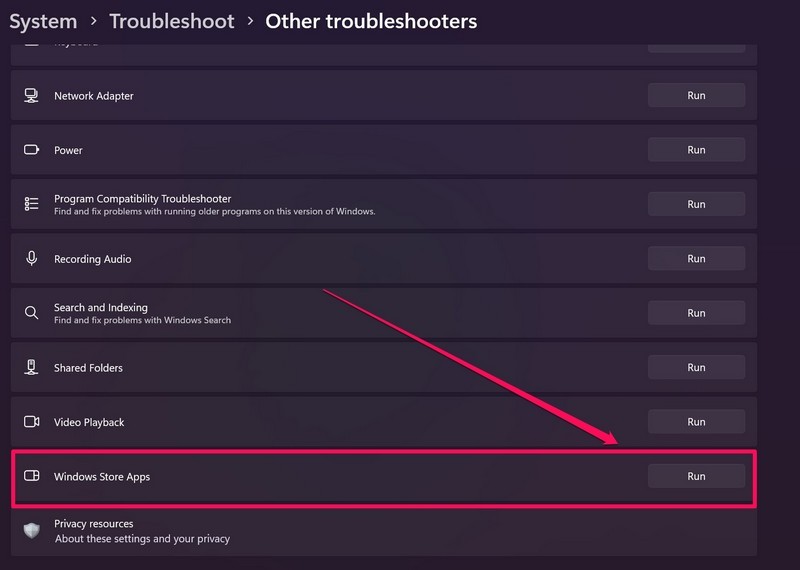Click the Video Playback camera icon
Viewport: 800px width, 570px height.
pos(31,422)
